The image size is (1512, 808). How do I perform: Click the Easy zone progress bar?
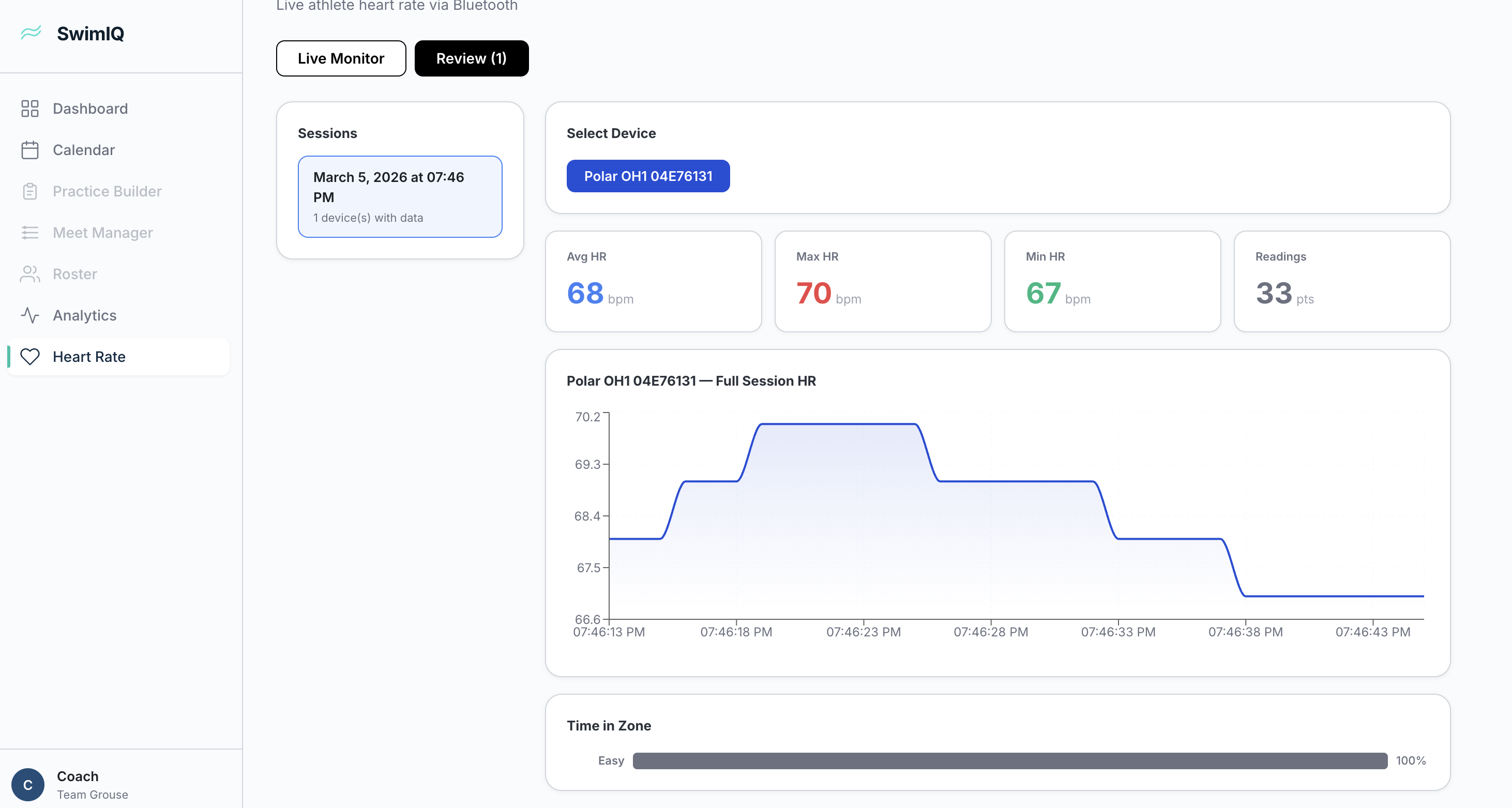coord(1009,760)
